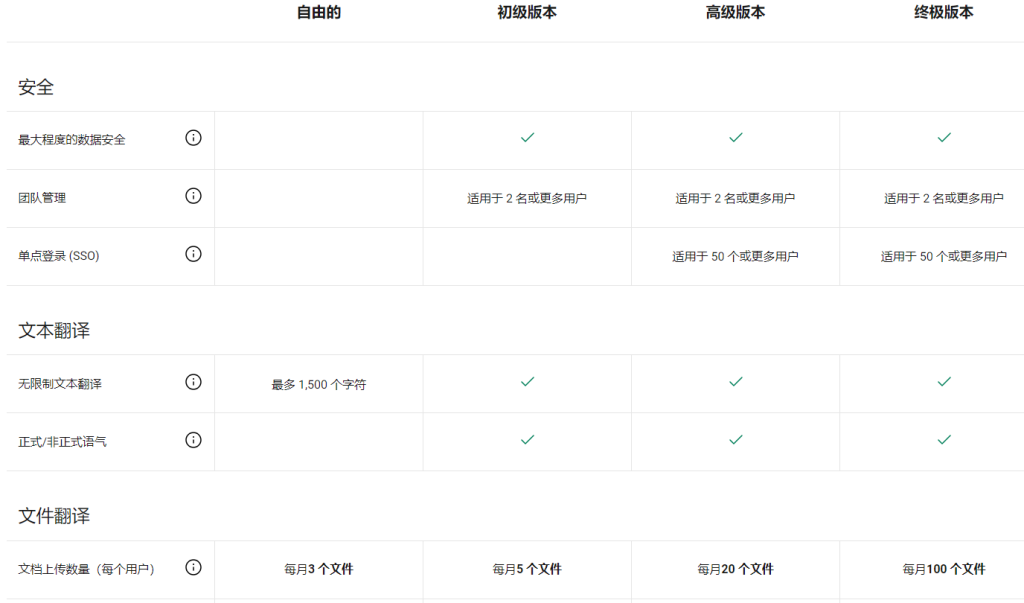Click the 文本翻译 section heading

[x=54, y=331]
